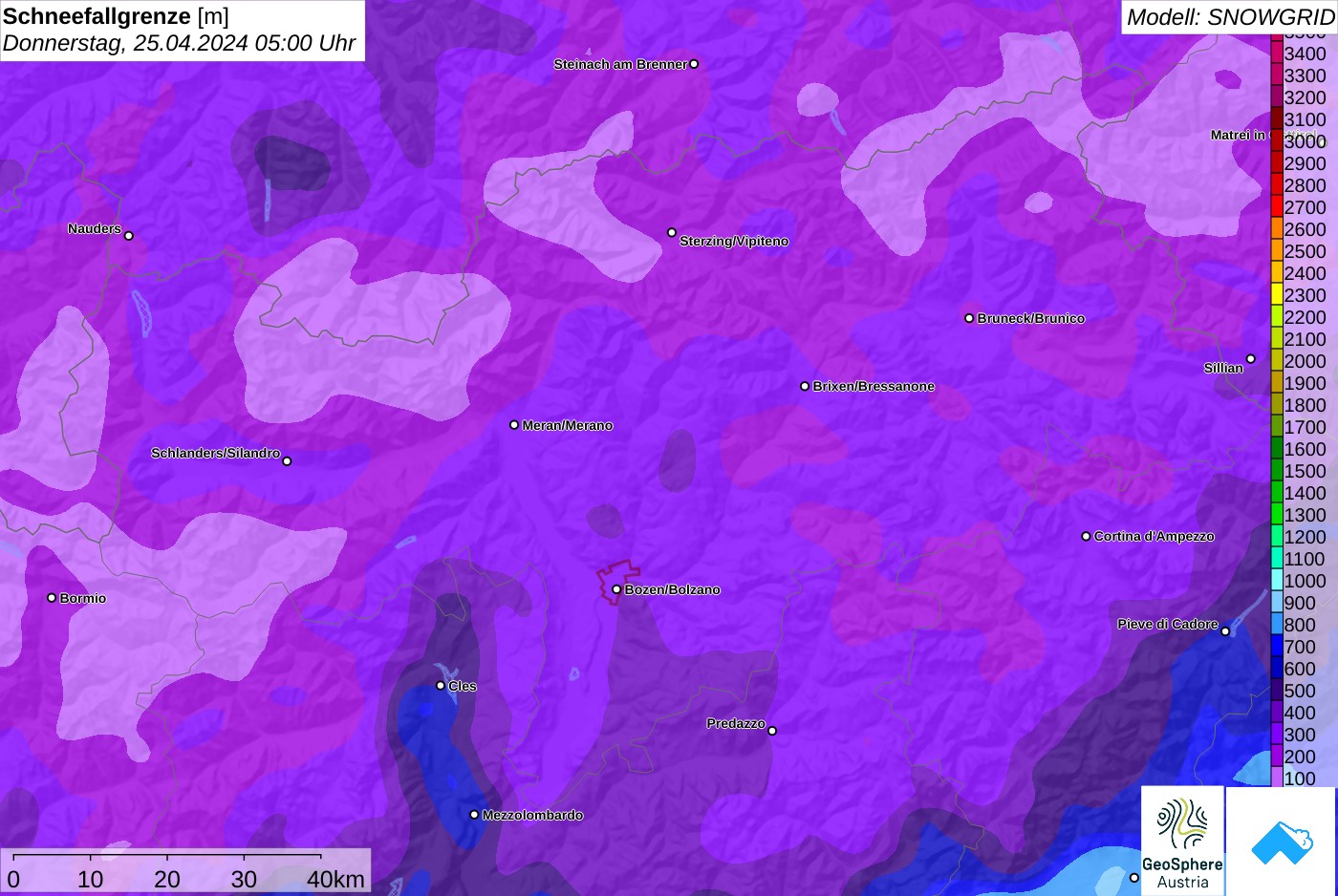Select the Mezzolombardo marker dot
1338x896 pixels.
pyautogui.click(x=474, y=815)
